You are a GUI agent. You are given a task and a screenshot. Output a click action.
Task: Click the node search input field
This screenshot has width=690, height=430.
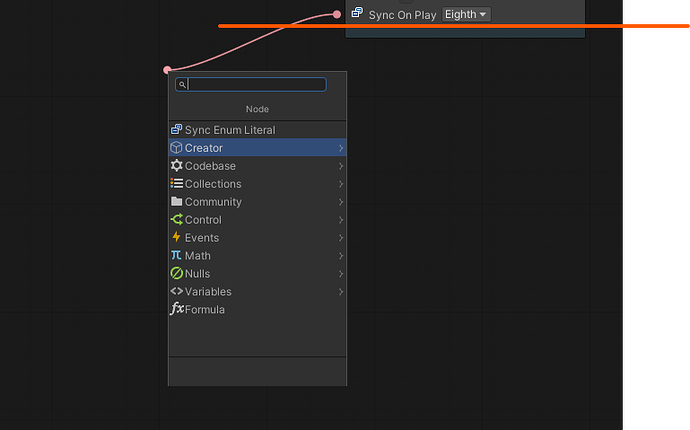click(x=257, y=85)
